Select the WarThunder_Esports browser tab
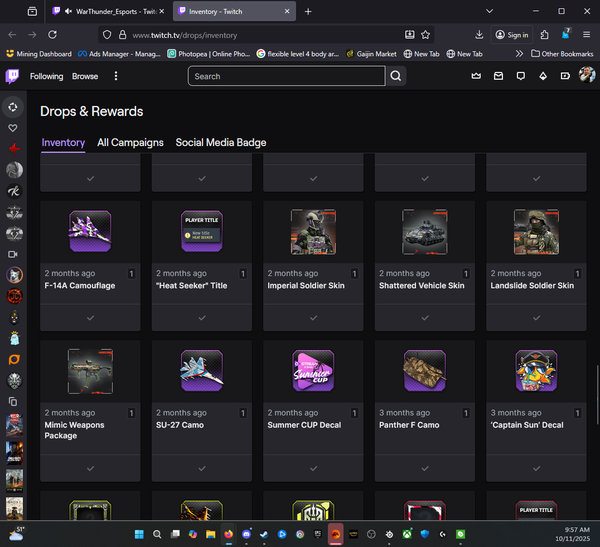 pos(110,11)
